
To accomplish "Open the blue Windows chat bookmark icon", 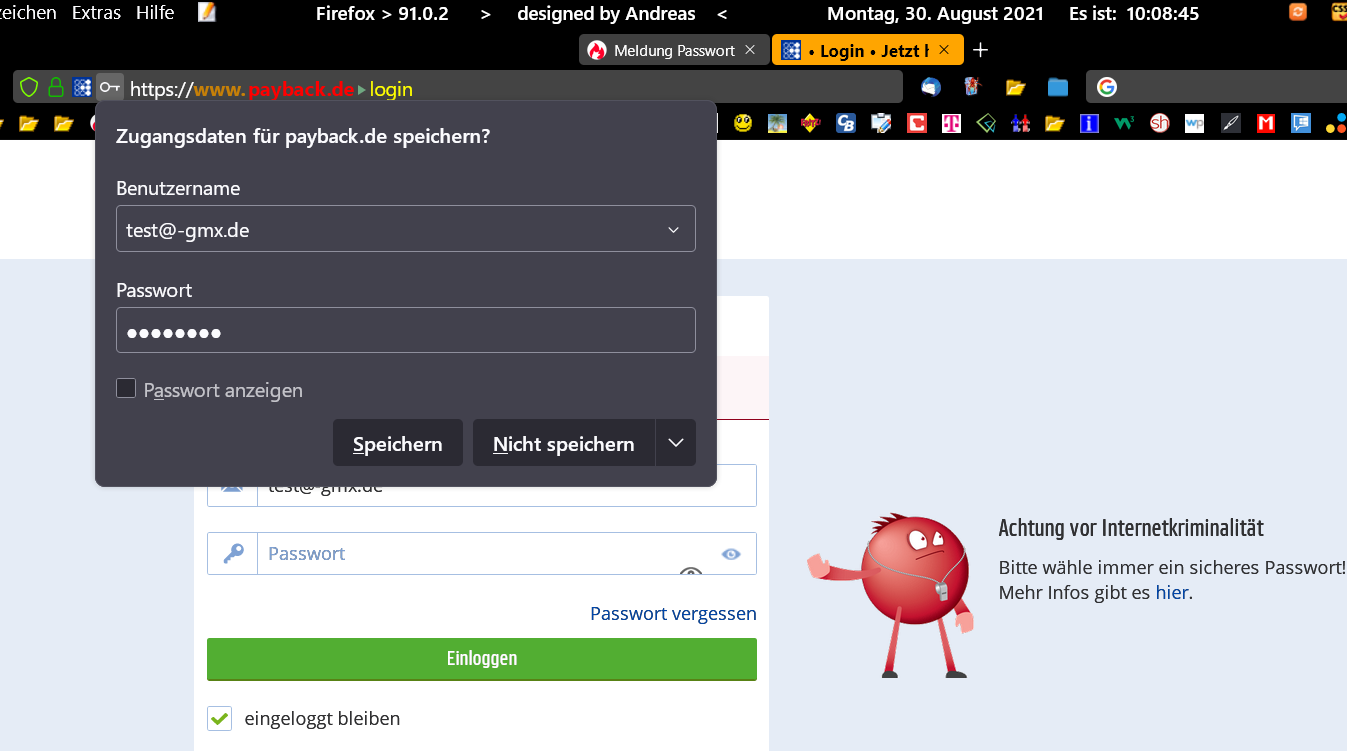I will pyautogui.click(x=1301, y=124).
